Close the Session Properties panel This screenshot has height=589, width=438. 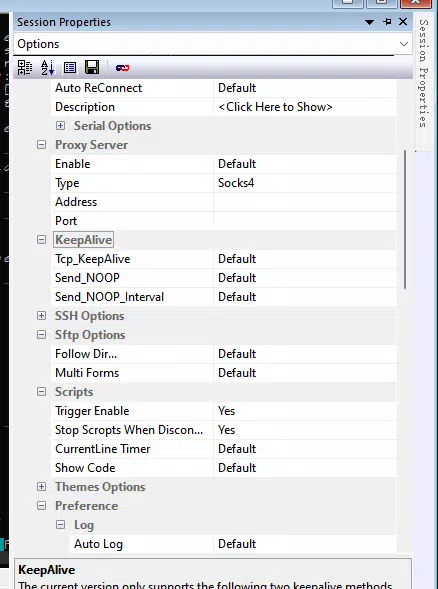point(403,22)
